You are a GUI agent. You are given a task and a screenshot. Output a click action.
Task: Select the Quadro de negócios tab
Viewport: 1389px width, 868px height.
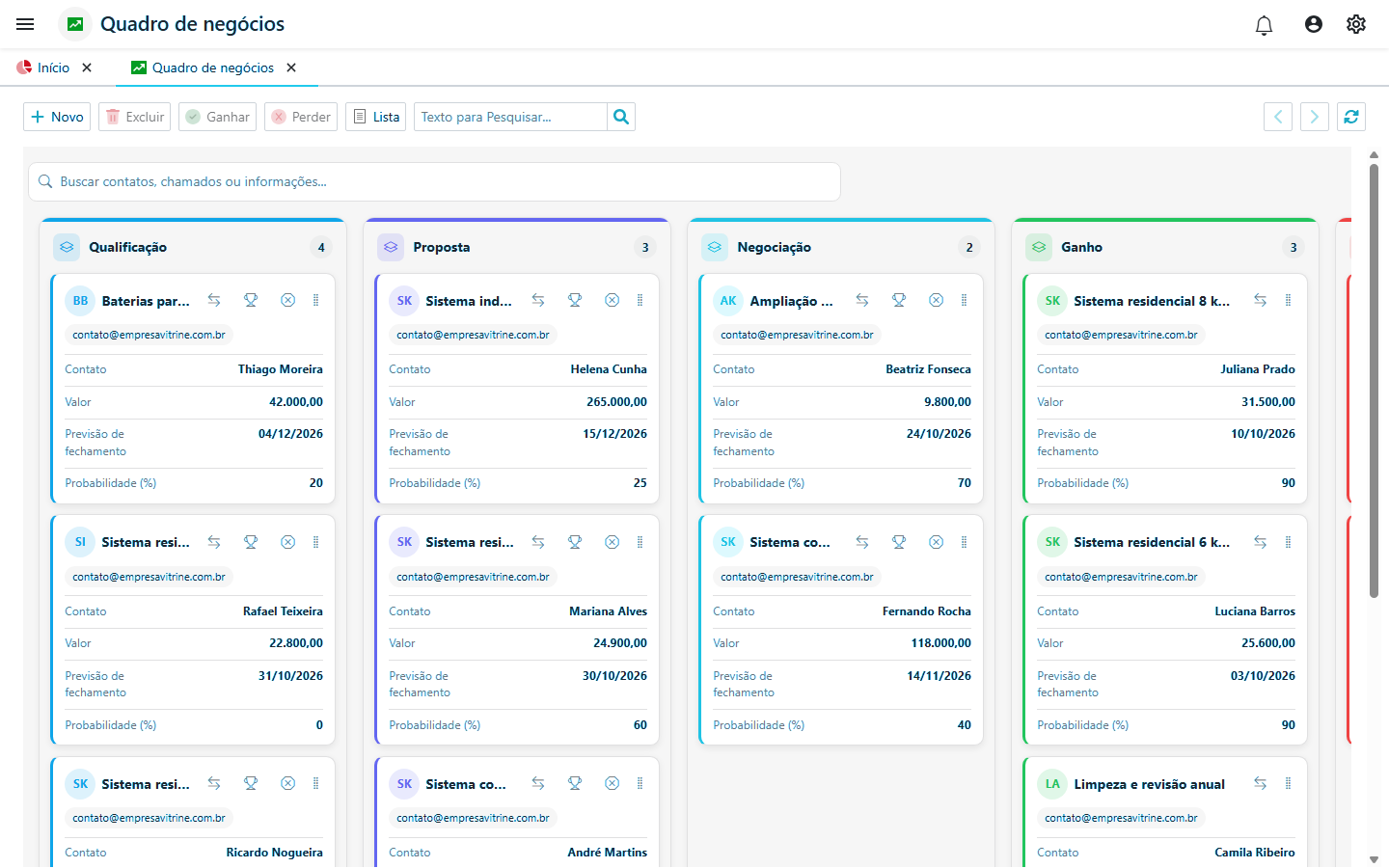(x=203, y=68)
